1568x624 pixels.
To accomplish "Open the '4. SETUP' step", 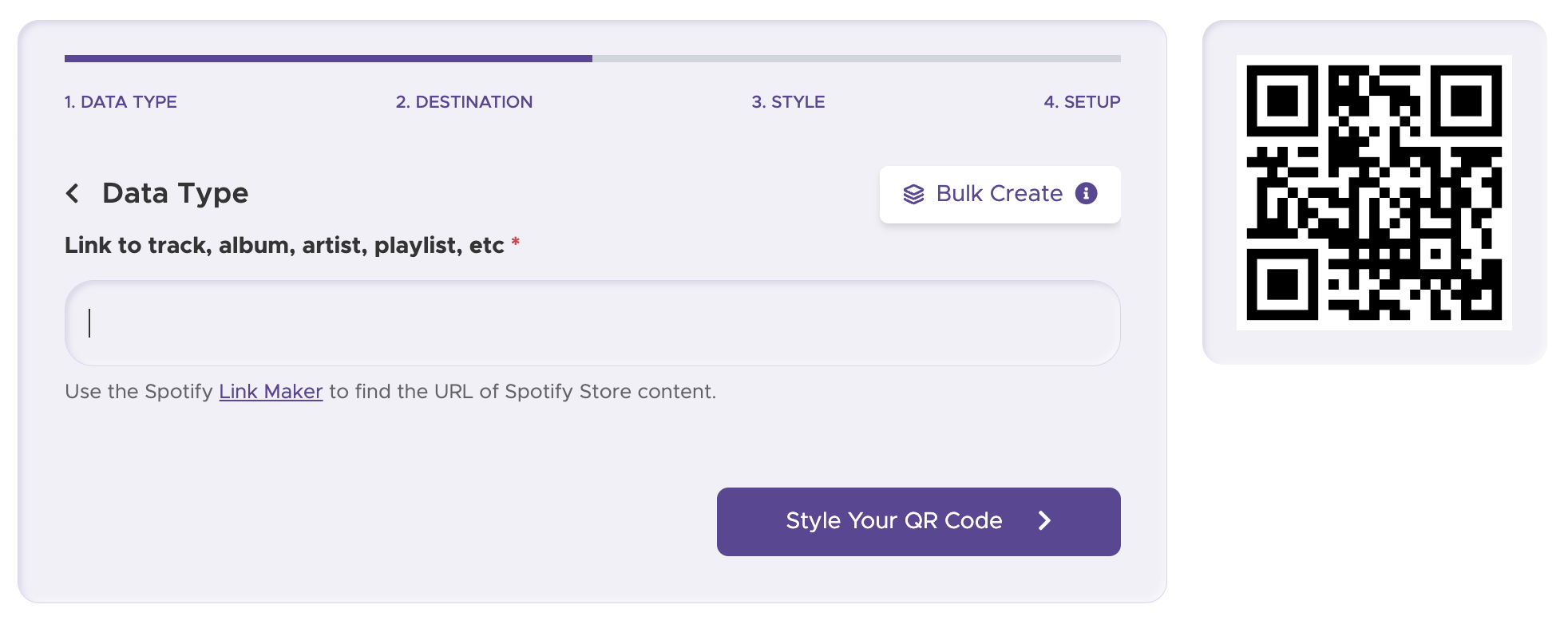I will [x=1083, y=102].
